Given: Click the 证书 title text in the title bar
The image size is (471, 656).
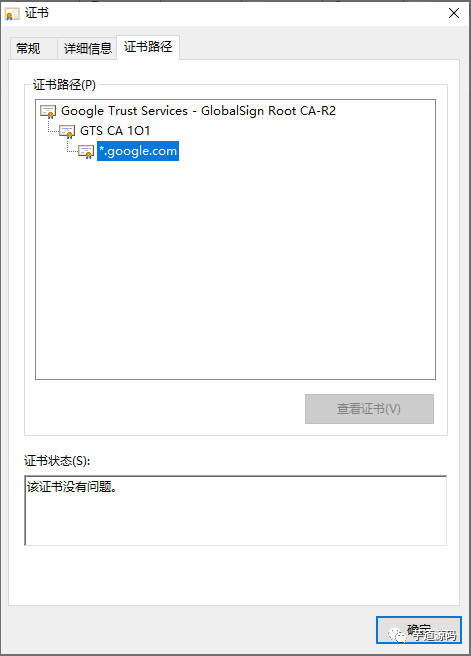Looking at the screenshot, I should 37,13.
